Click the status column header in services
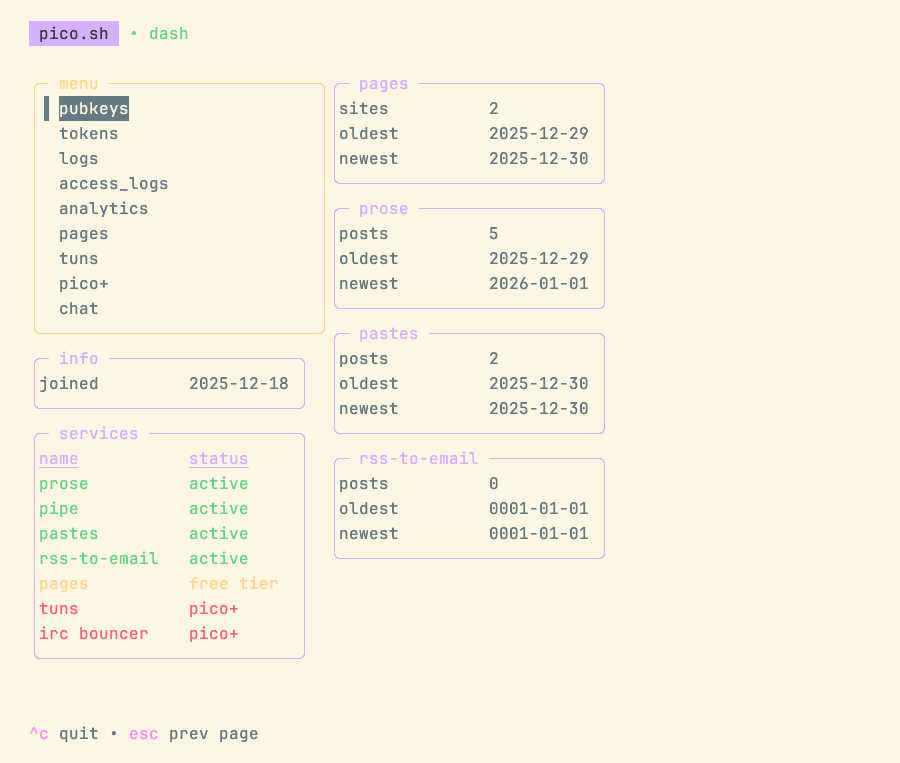This screenshot has height=763, width=900. [x=218, y=458]
